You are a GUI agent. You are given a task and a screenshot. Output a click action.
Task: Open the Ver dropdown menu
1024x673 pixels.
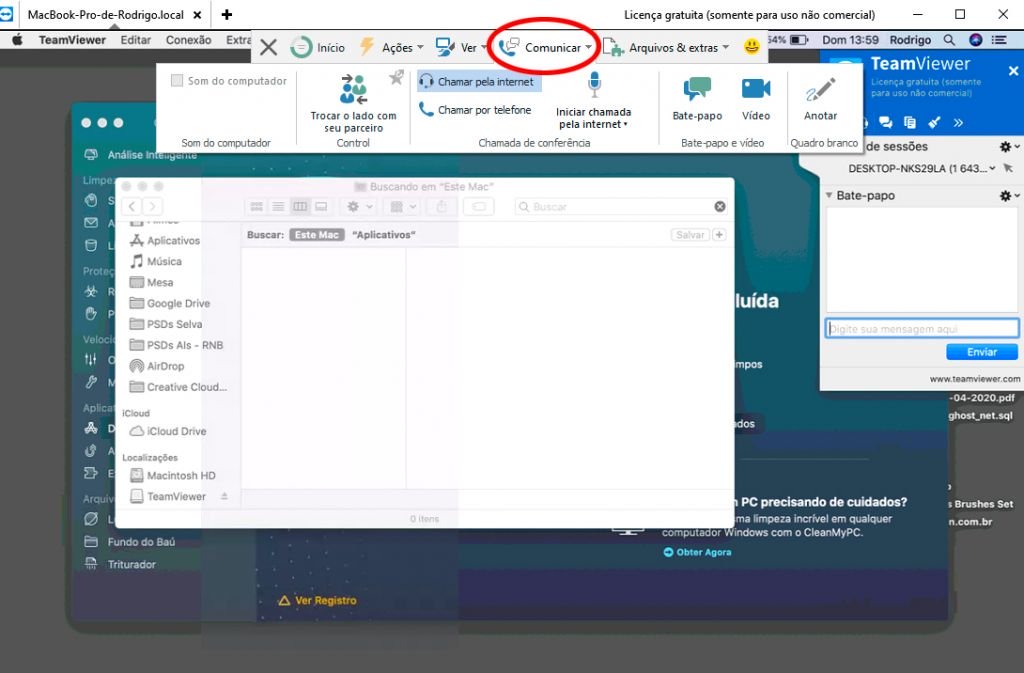pyautogui.click(x=461, y=48)
